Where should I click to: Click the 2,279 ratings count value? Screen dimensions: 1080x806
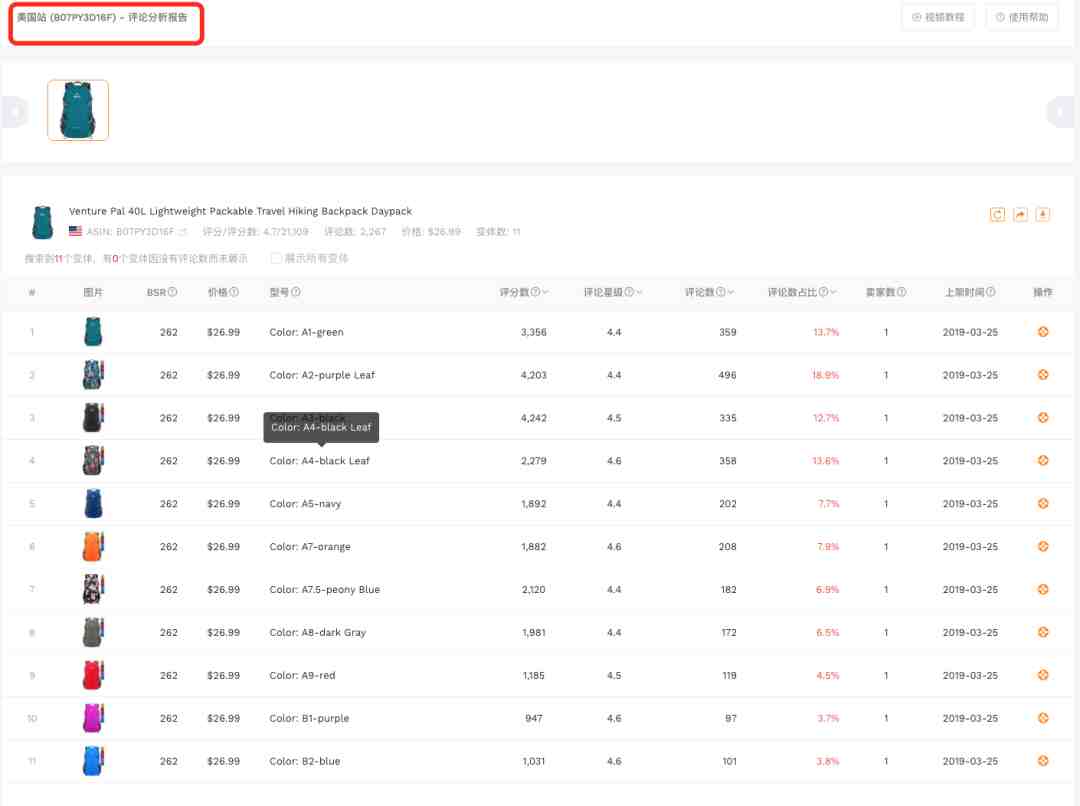click(534, 460)
